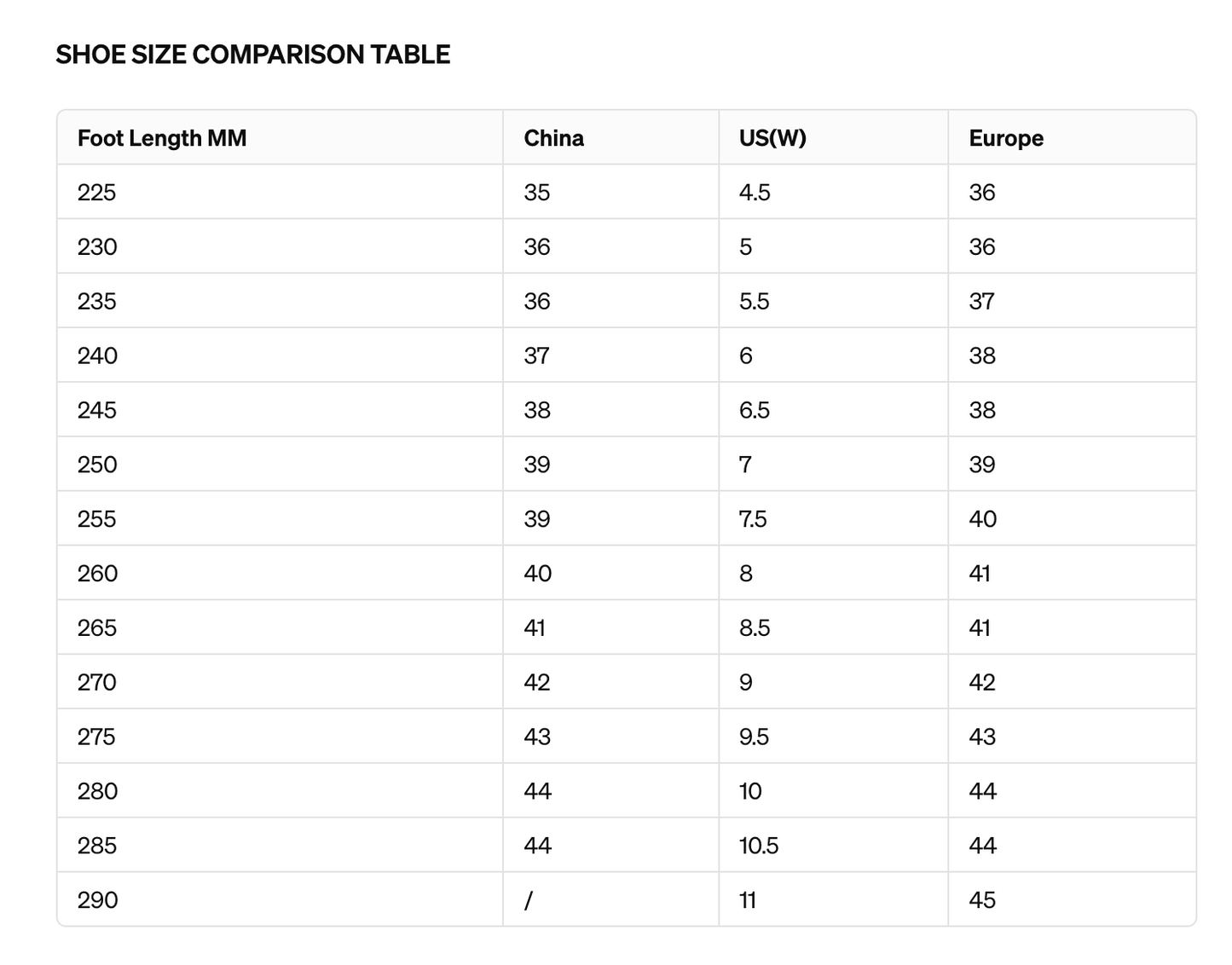Select the 240 foot length cell
Viewport: 1232px width, 965px height.
280,355
